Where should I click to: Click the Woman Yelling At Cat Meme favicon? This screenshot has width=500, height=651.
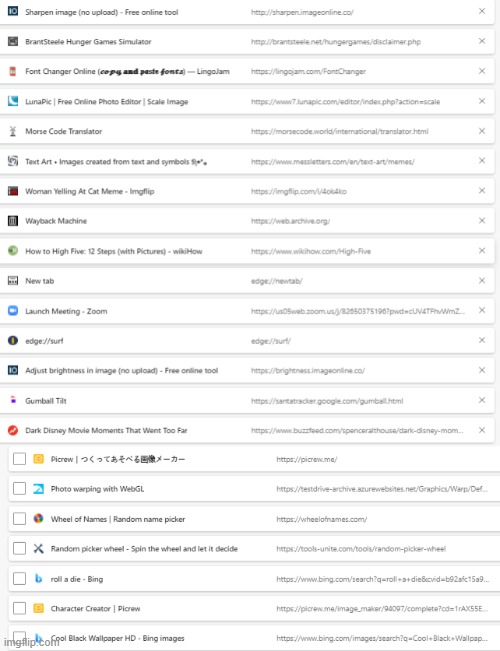tap(13, 191)
